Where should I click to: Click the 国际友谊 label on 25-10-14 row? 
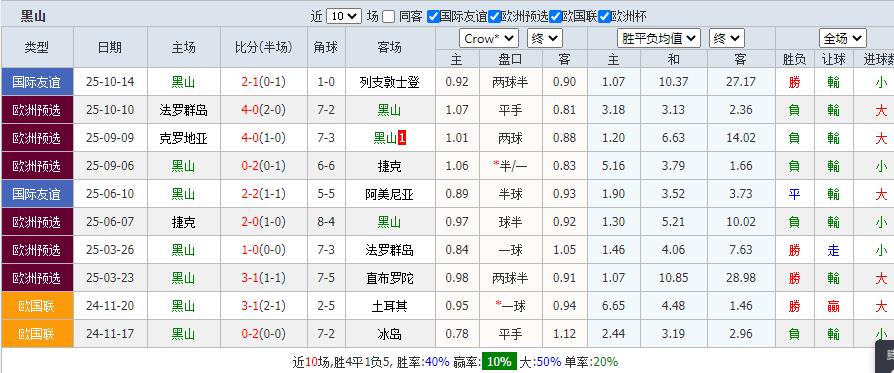[37, 82]
